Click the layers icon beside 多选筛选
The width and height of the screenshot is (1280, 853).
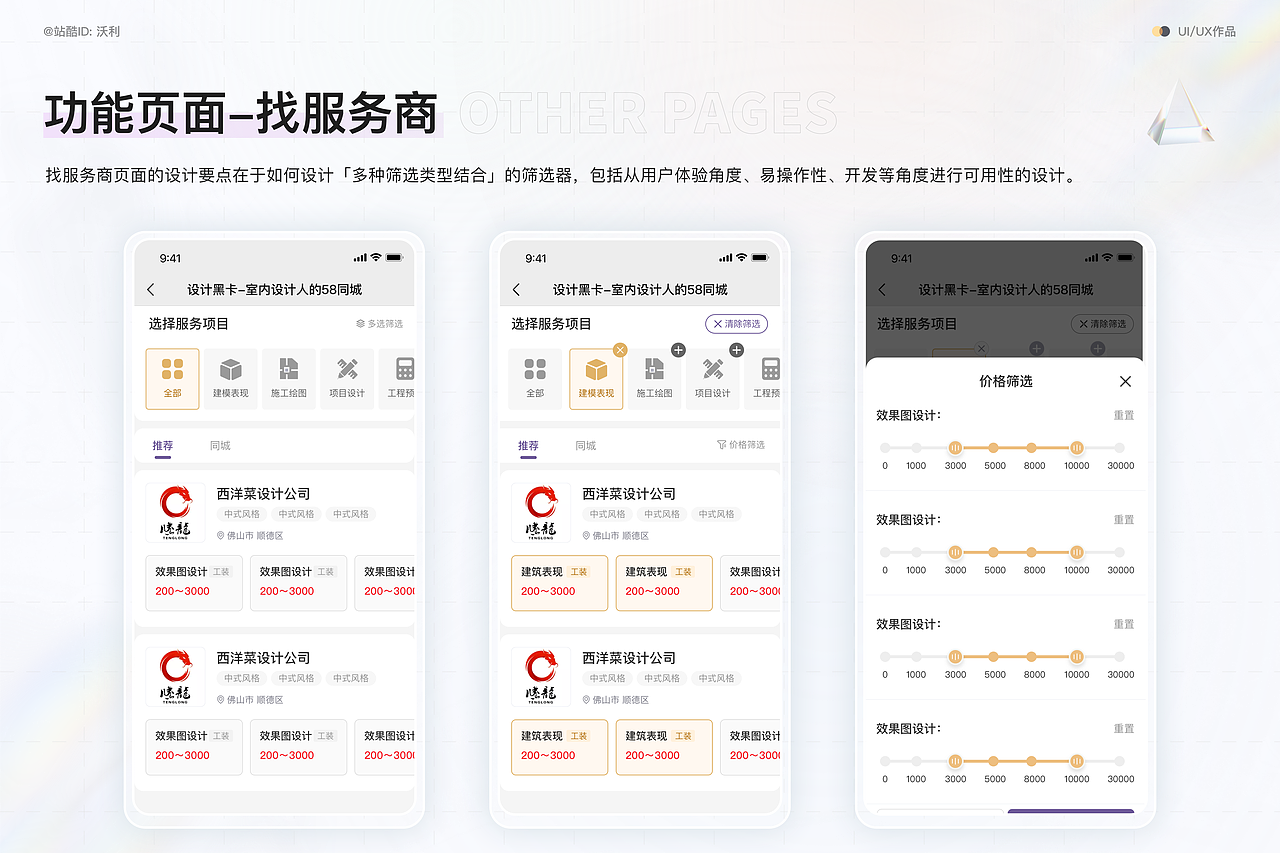pyautogui.click(x=360, y=324)
